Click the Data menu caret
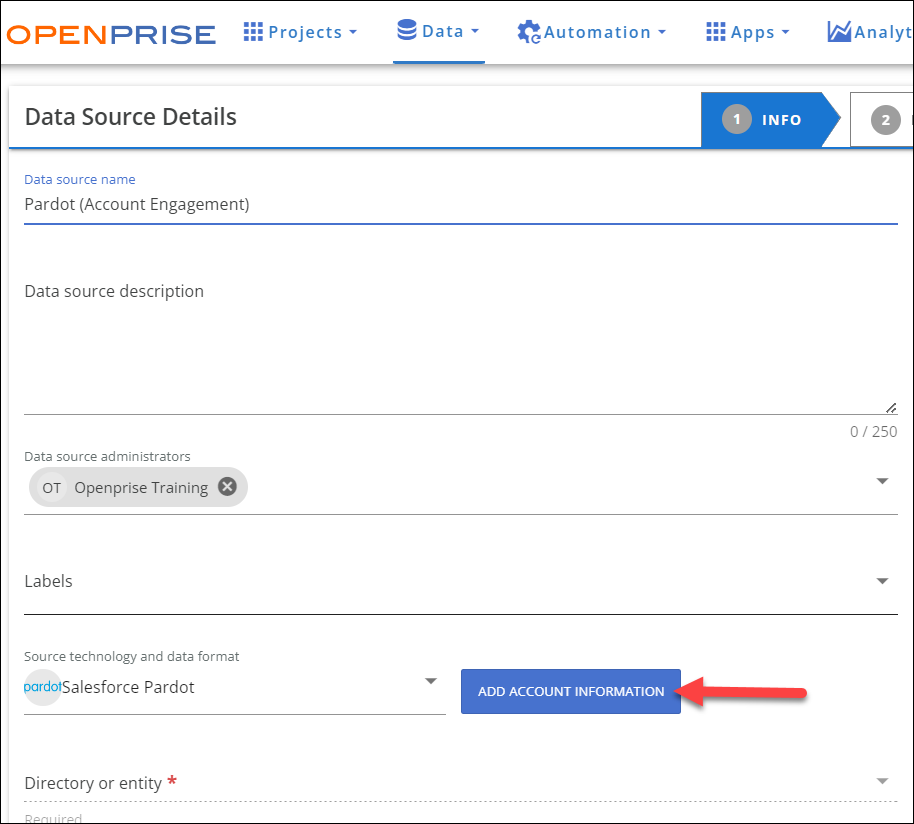914x824 pixels. click(x=474, y=31)
